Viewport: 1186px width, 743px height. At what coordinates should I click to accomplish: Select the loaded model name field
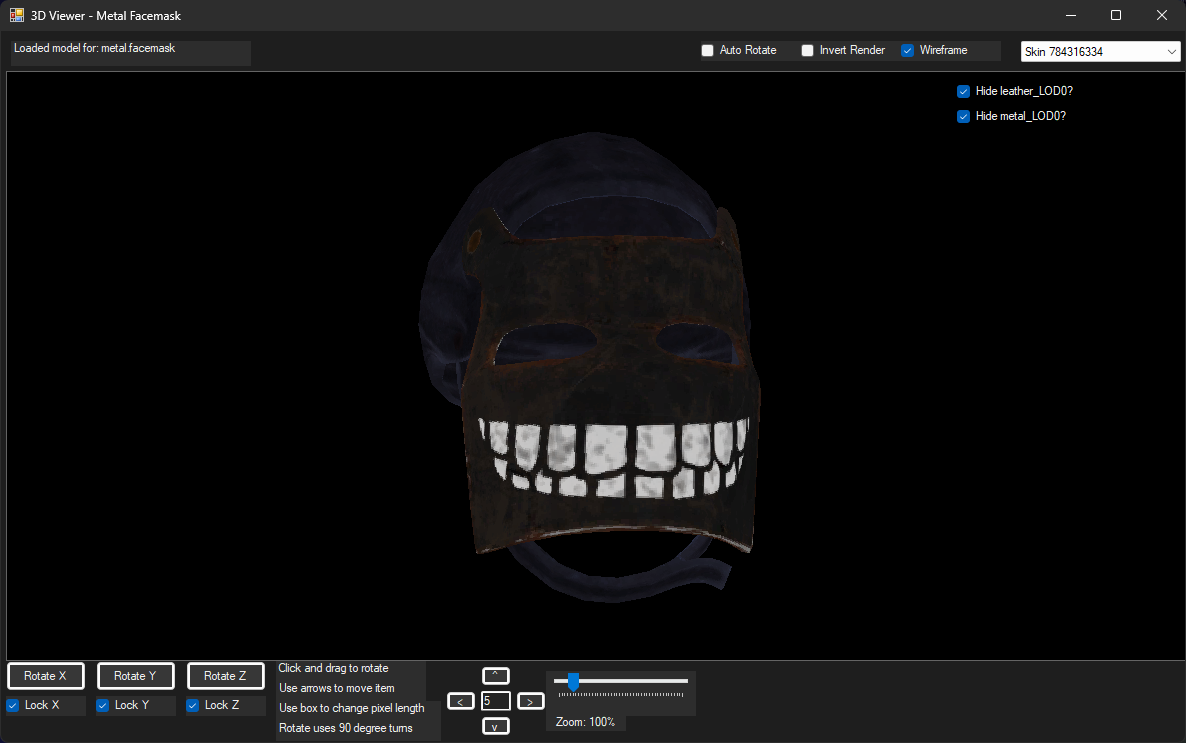point(130,52)
